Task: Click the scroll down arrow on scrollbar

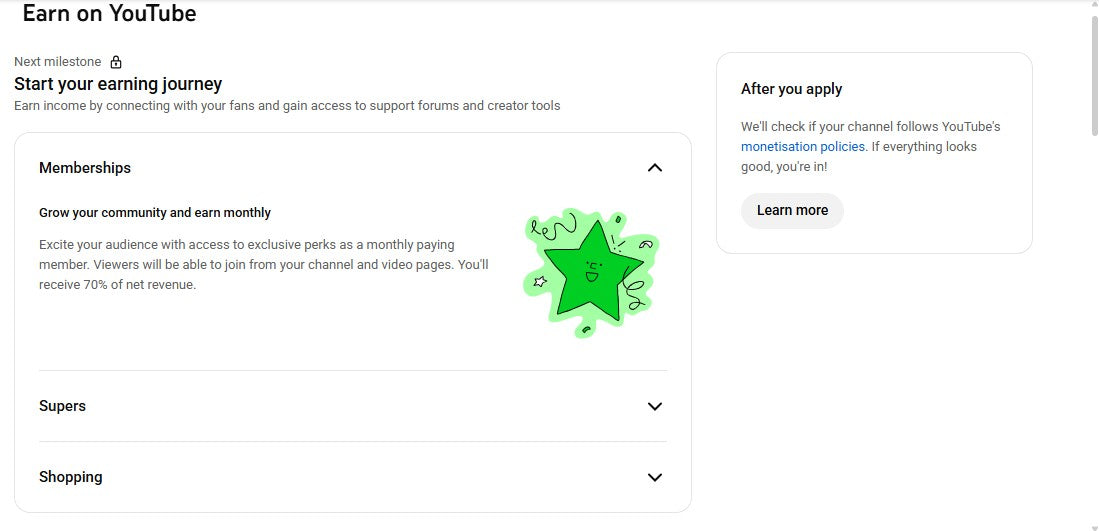Action: [x=1092, y=525]
